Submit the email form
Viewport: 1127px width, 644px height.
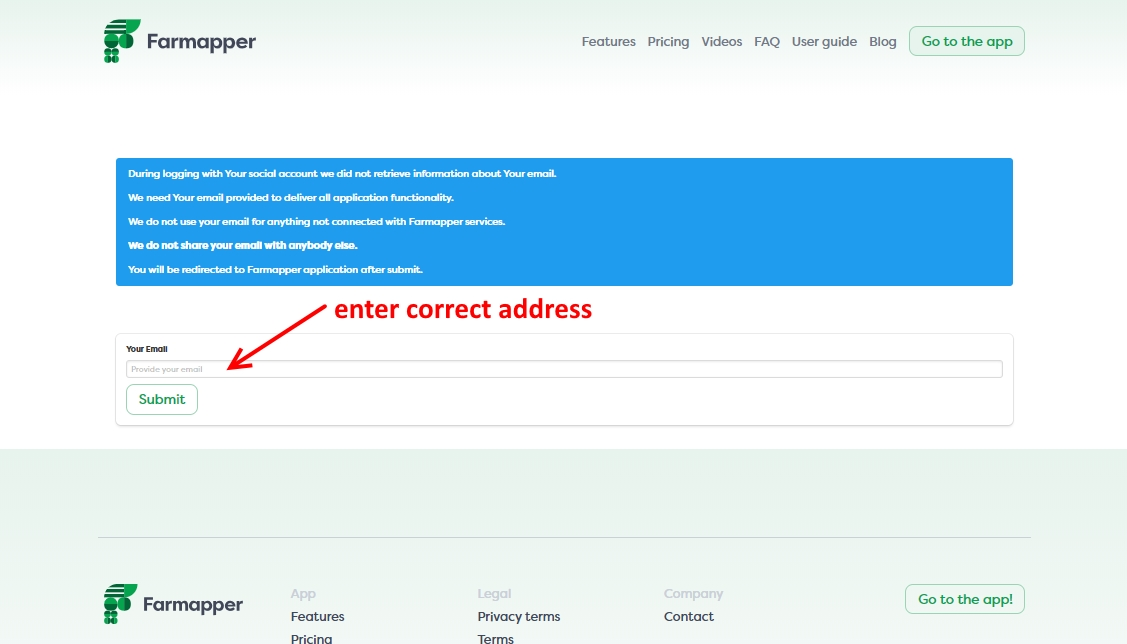[162, 399]
